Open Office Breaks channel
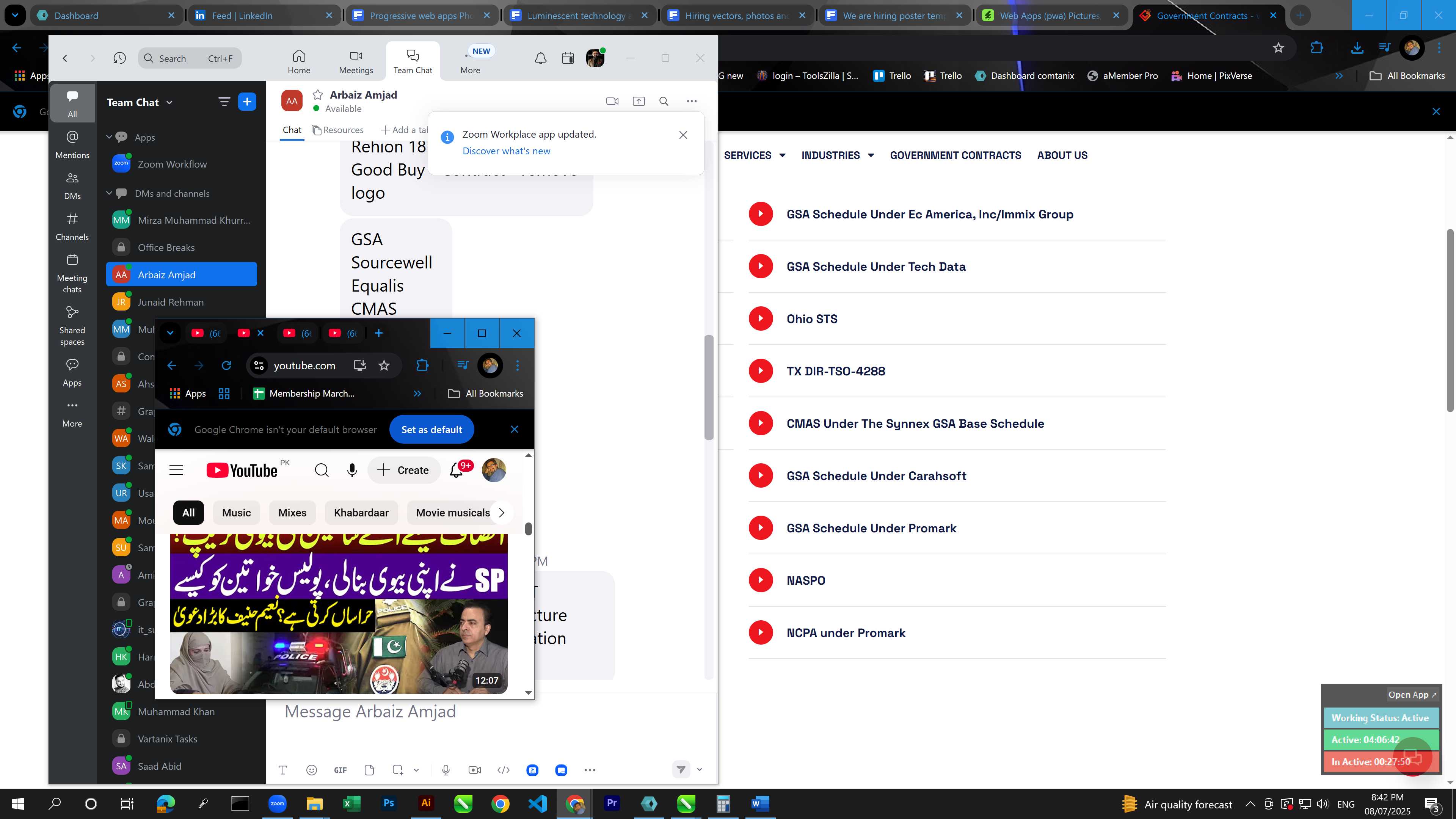 182,248
